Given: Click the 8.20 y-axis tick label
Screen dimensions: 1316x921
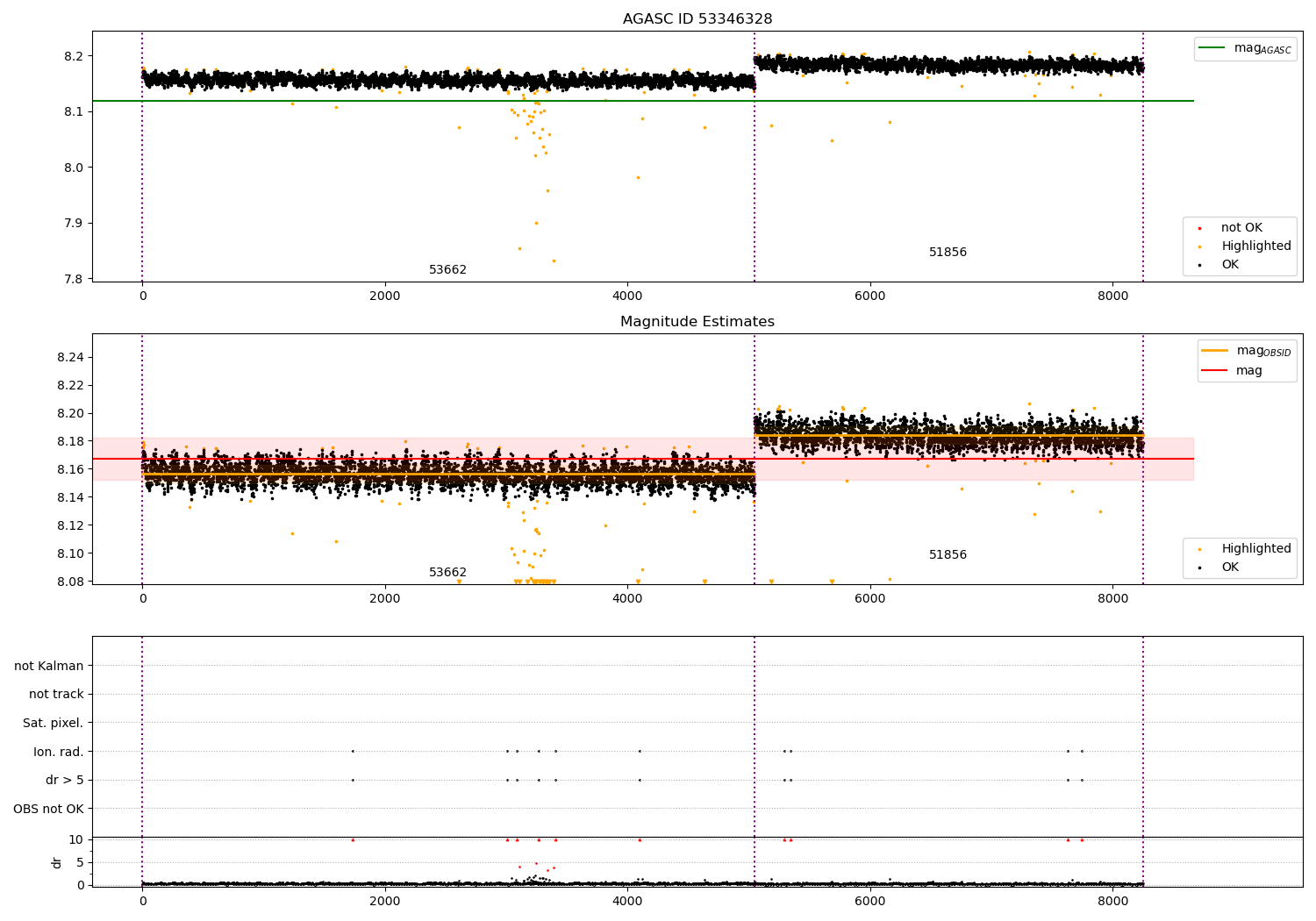Looking at the screenshot, I should pyautogui.click(x=70, y=414).
